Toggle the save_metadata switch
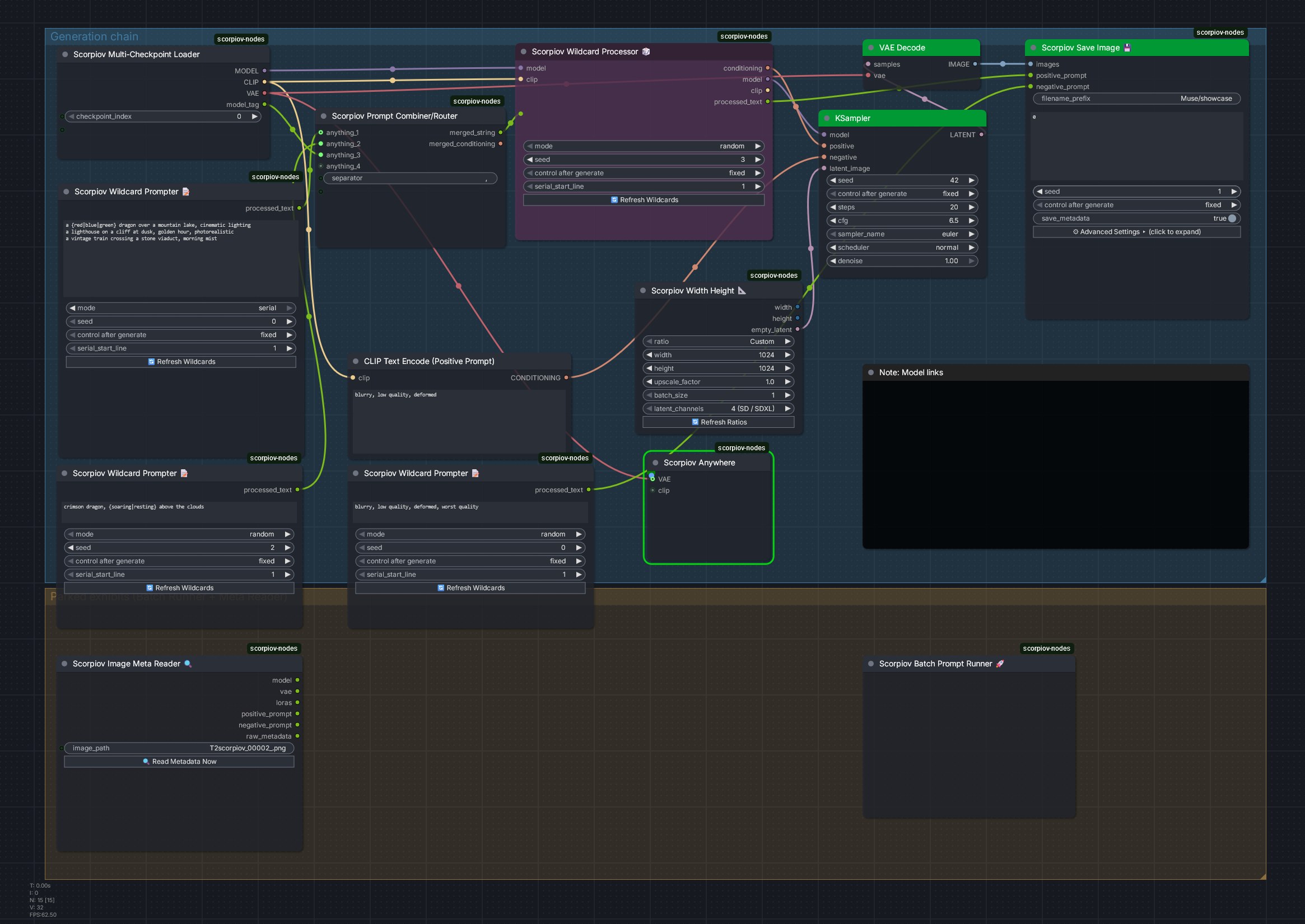This screenshot has width=1305, height=924. pyautogui.click(x=1232, y=218)
